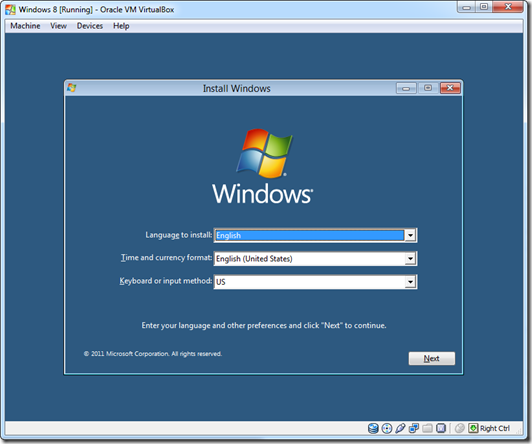
Task: Open the USB devices status icon
Action: (400, 428)
